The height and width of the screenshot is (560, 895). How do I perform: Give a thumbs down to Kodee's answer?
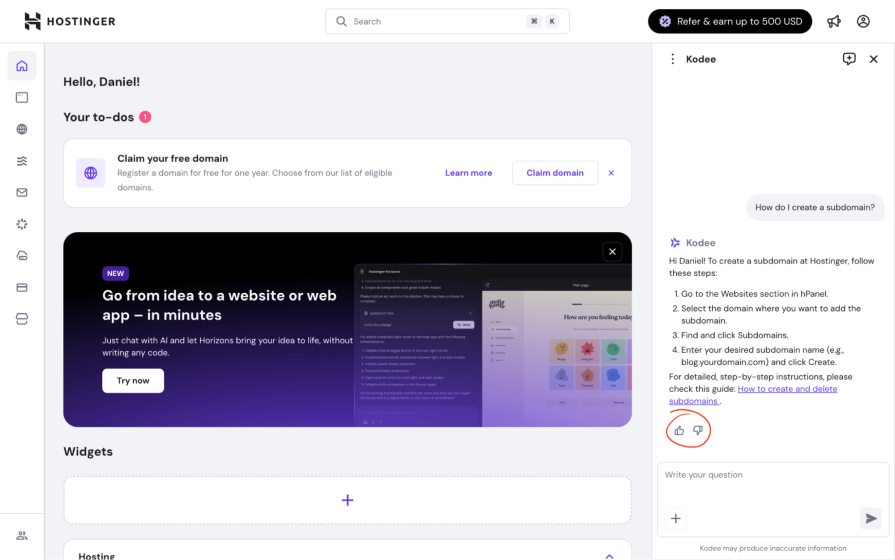coord(698,431)
